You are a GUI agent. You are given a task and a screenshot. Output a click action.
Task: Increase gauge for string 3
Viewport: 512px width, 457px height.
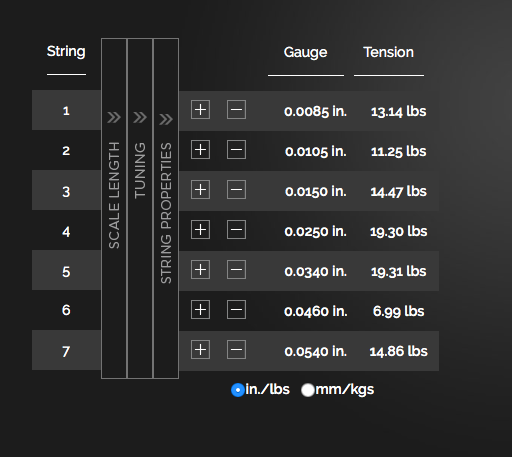click(200, 189)
